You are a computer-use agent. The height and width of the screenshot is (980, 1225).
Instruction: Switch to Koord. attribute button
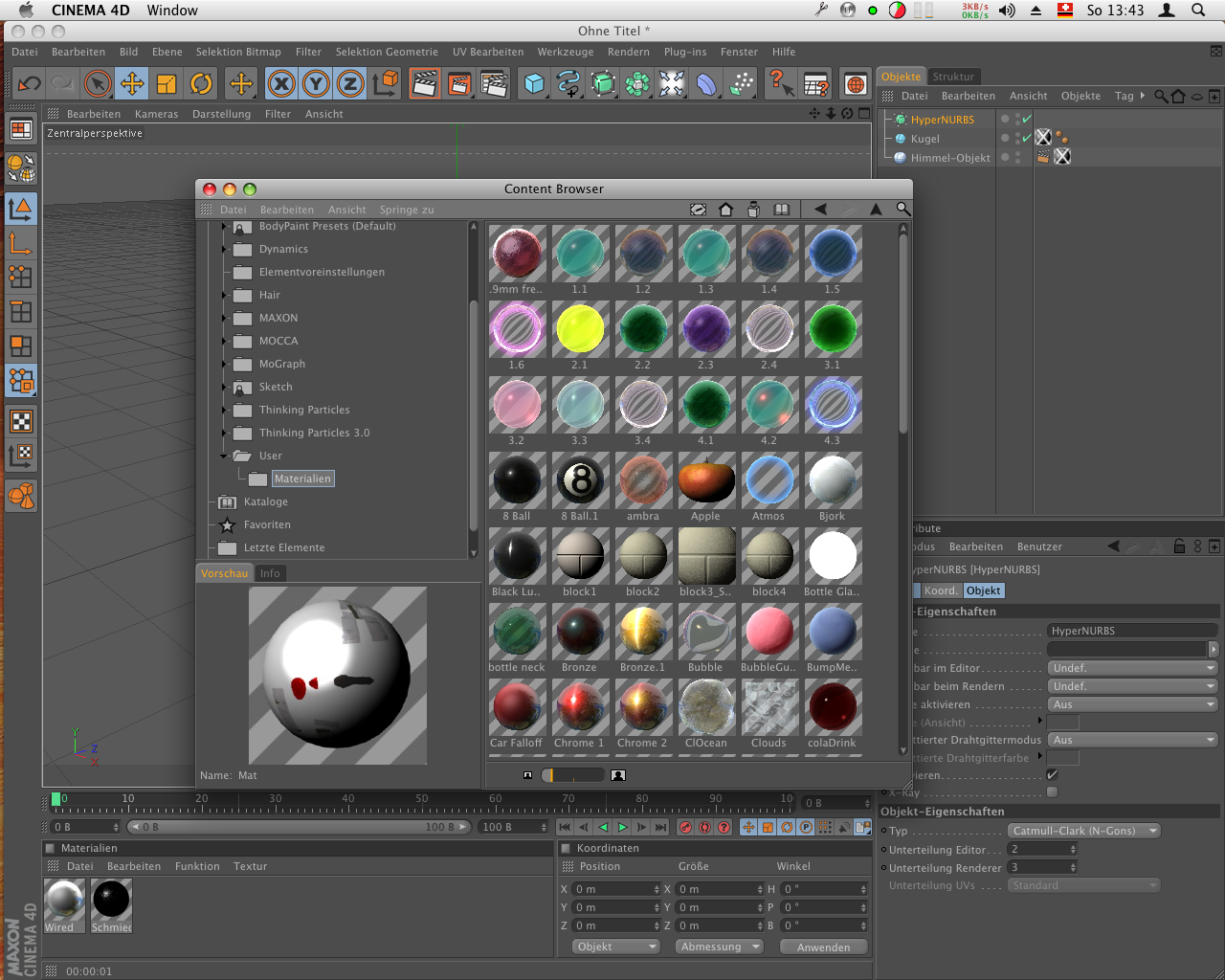[x=940, y=590]
